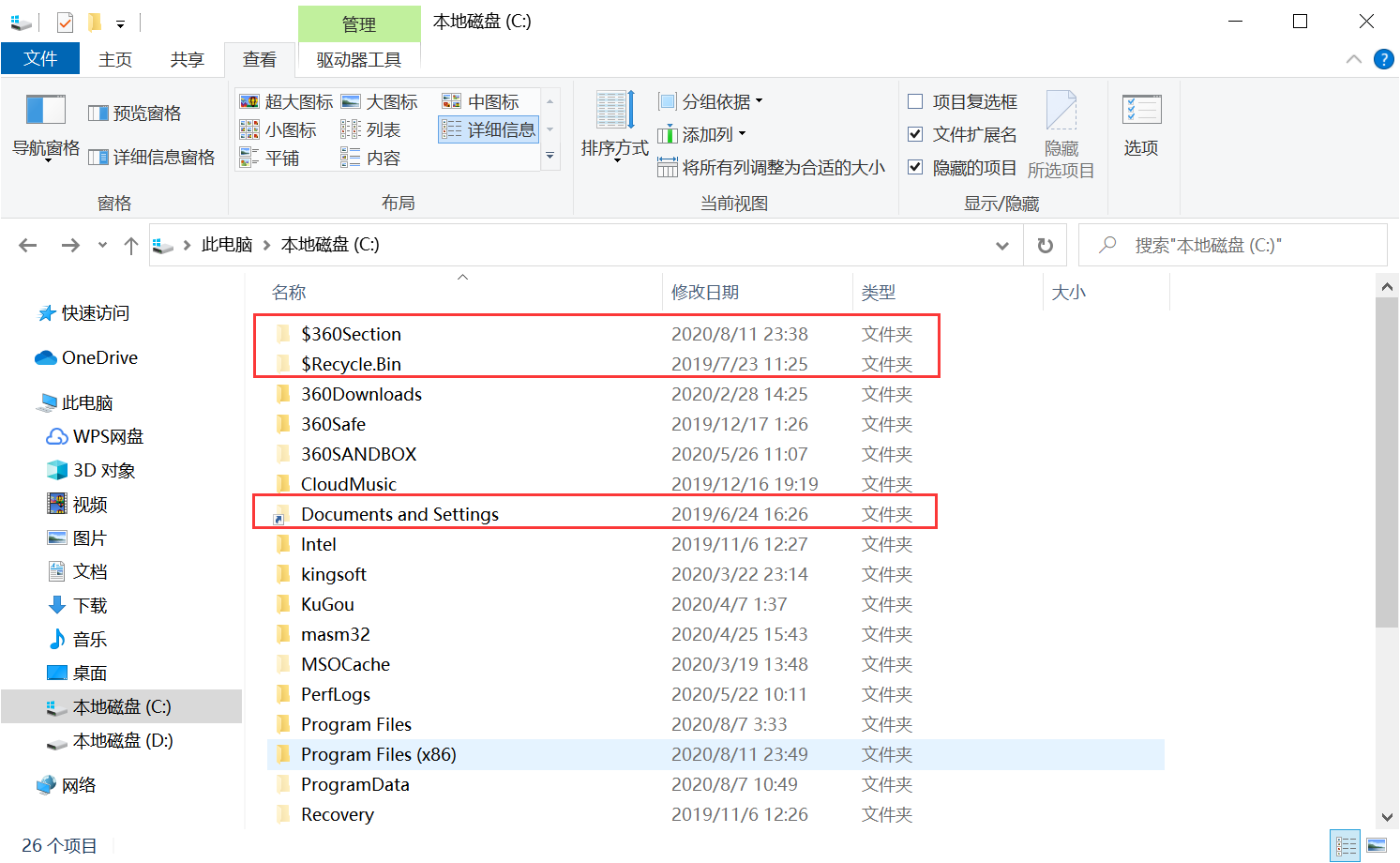
Task: Click 将所有列调整为合适的大小
Action: coord(771,167)
